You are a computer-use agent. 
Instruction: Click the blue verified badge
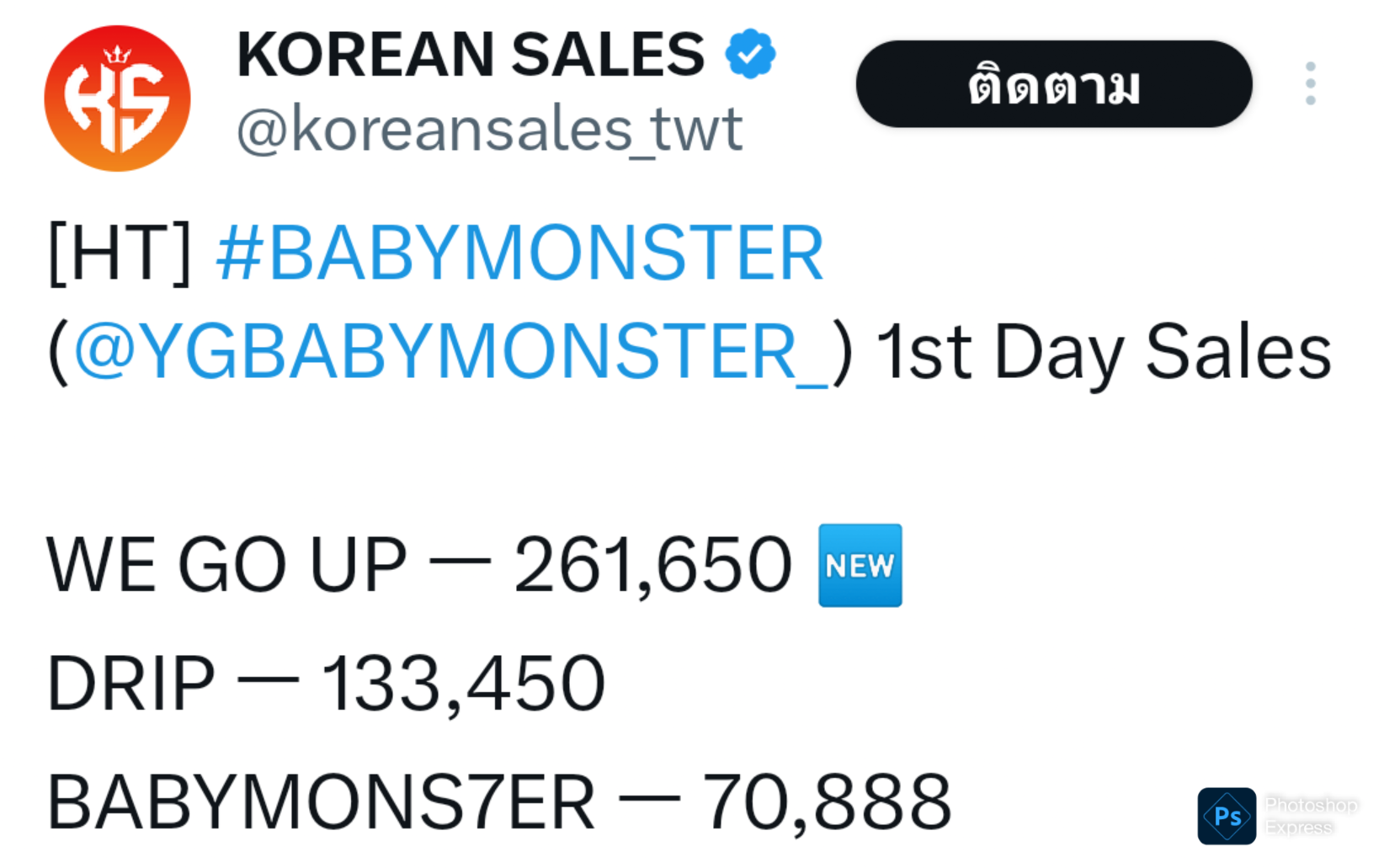coord(749,55)
